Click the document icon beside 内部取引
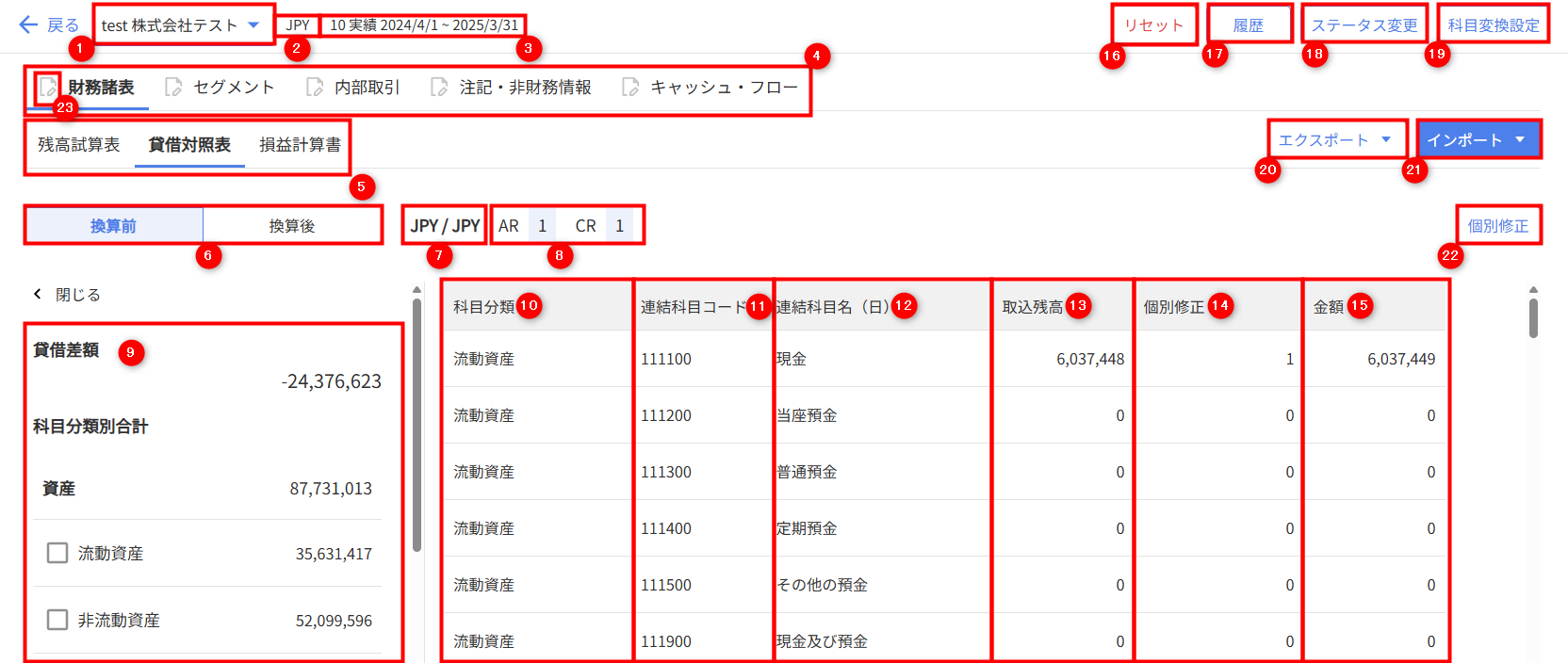1568x663 pixels. tap(315, 88)
